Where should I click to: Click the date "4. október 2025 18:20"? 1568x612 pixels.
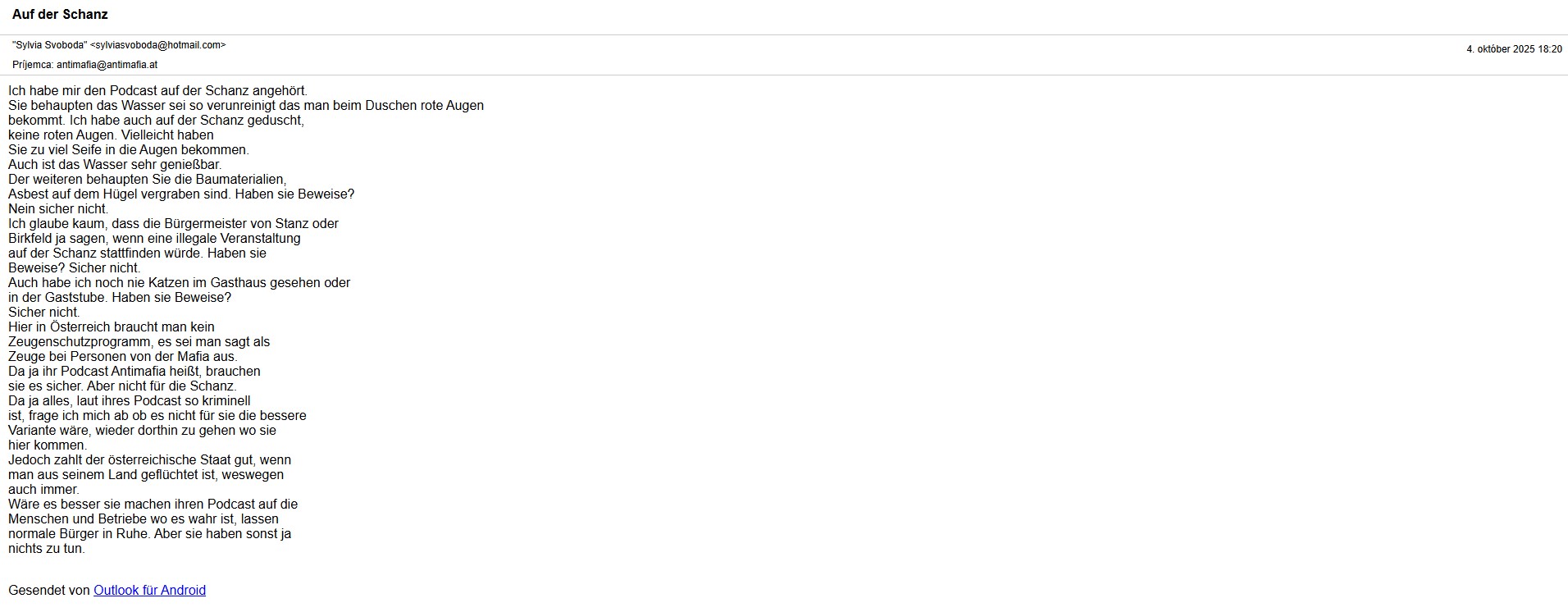1514,49
